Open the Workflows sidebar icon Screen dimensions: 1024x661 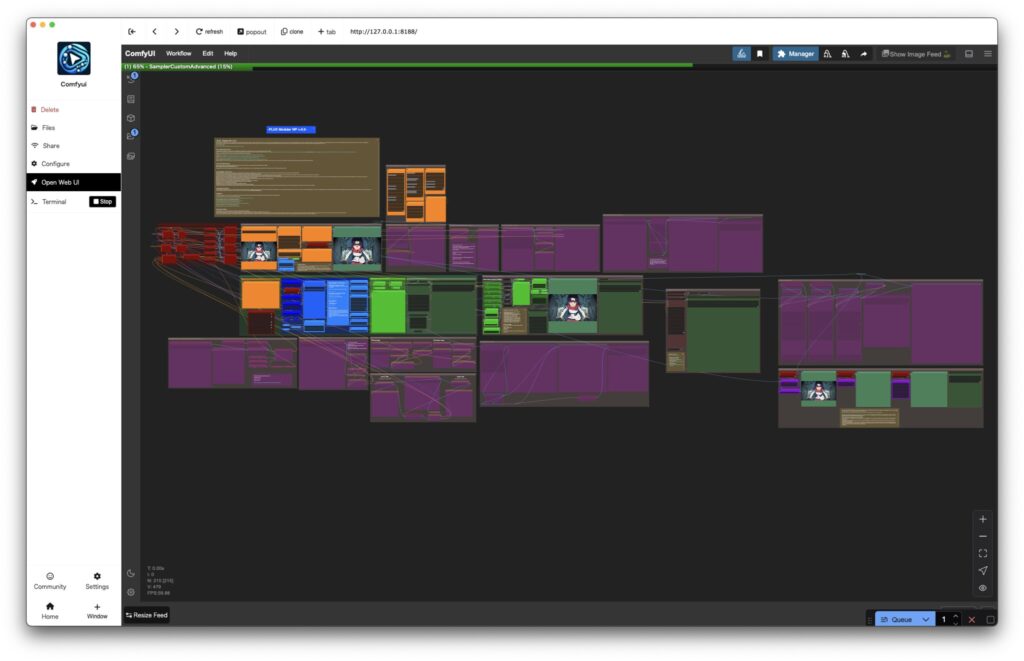(131, 137)
